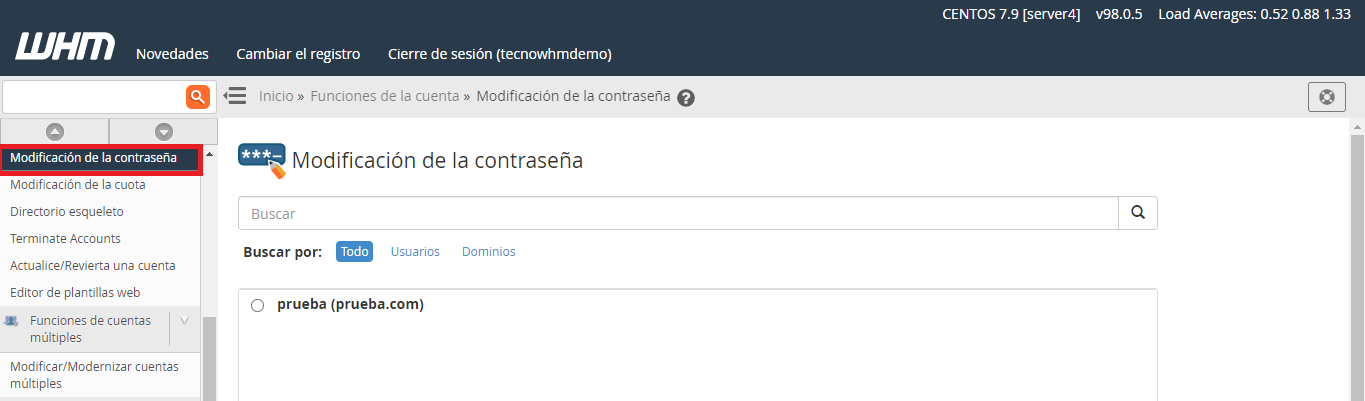Open help icon beside breadcrumb
1365x401 pixels.
coord(686,98)
